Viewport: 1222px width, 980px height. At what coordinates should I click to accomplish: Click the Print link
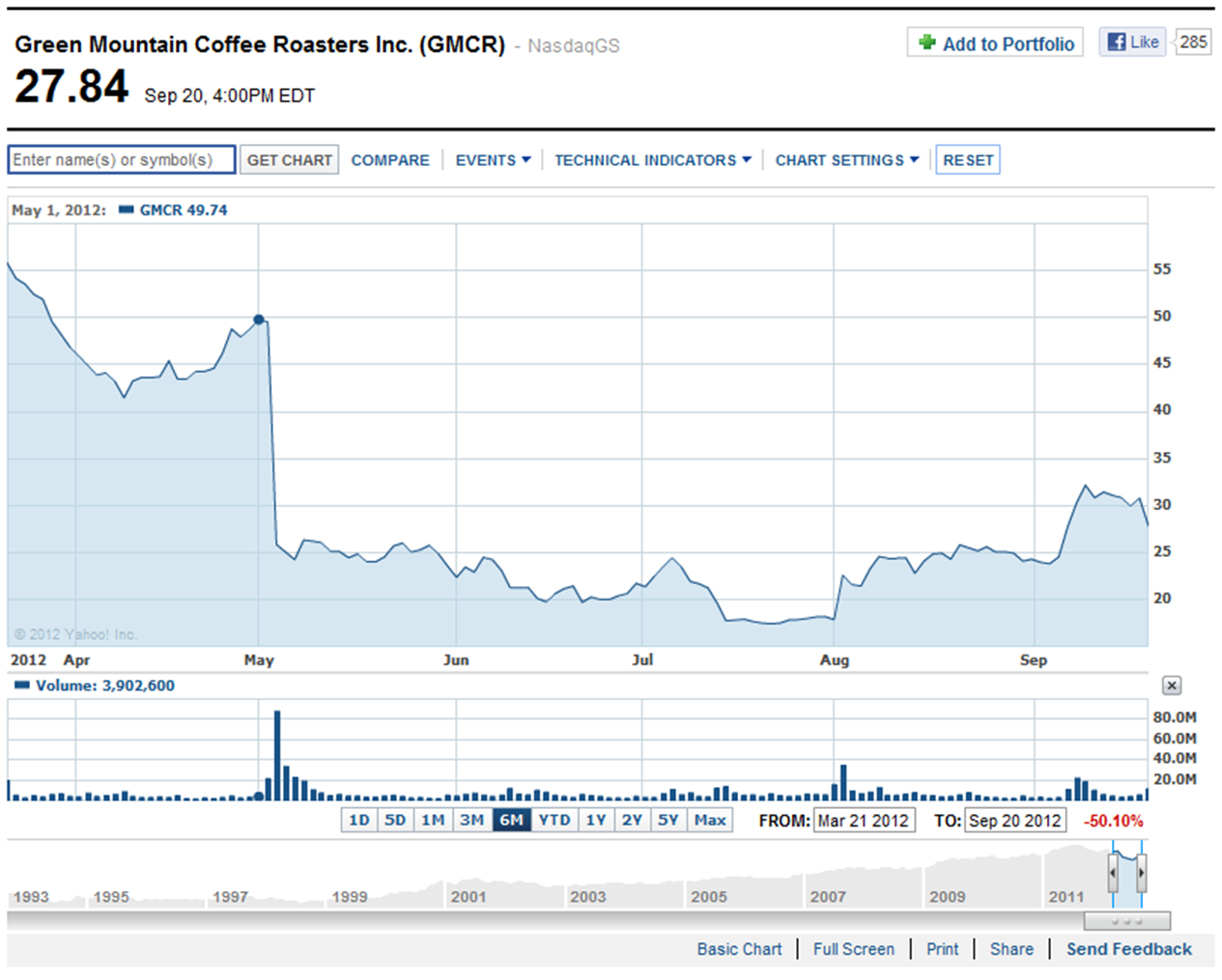(x=943, y=949)
